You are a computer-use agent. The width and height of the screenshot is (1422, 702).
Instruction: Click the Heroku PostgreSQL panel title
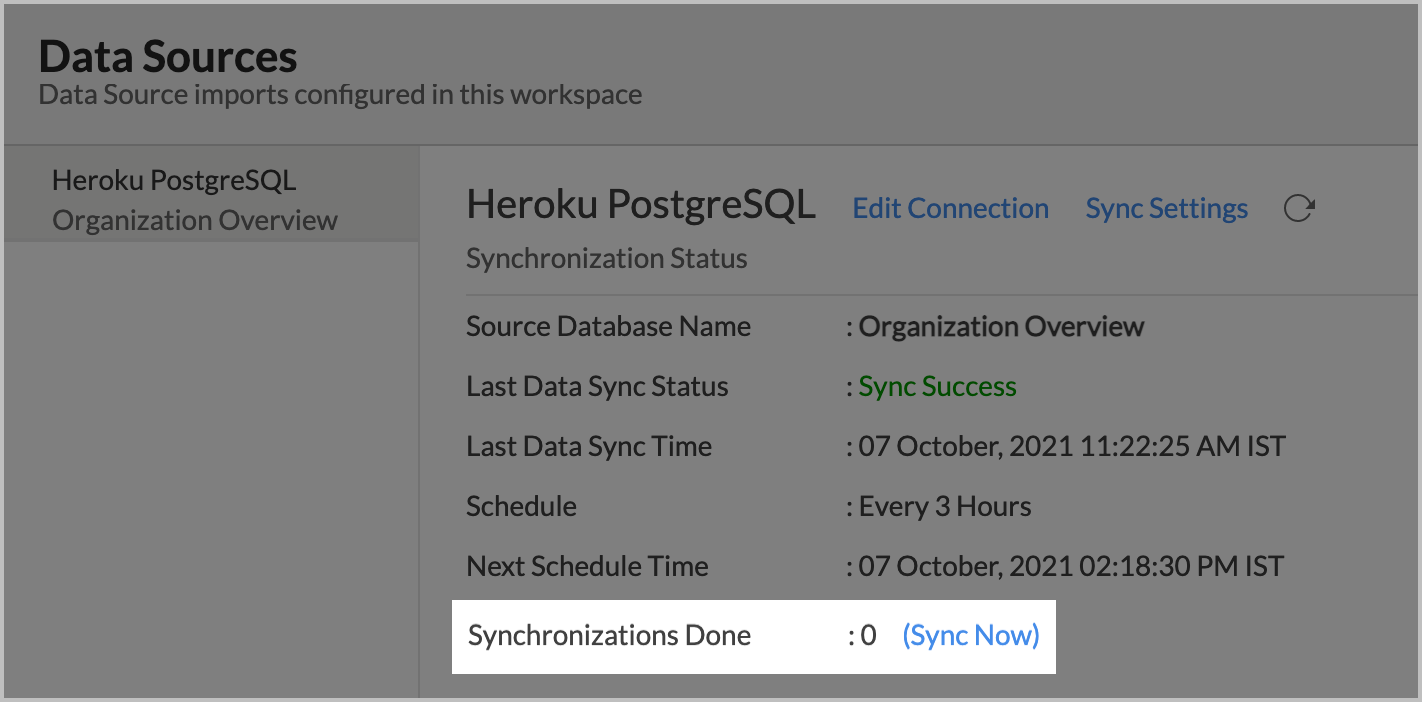641,205
